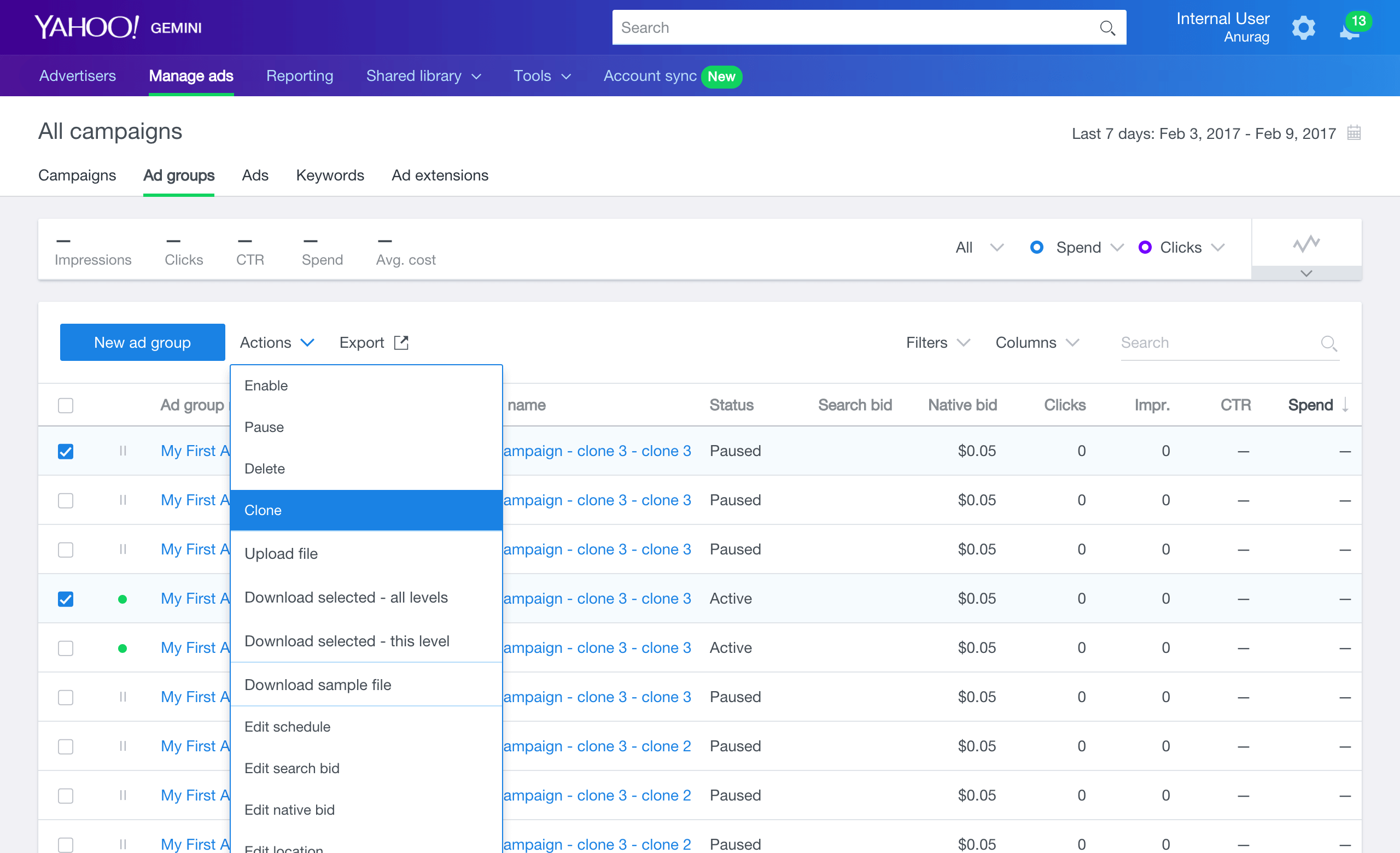Viewport: 1400px width, 853px height.
Task: Switch to Keywords tab
Action: click(x=330, y=176)
